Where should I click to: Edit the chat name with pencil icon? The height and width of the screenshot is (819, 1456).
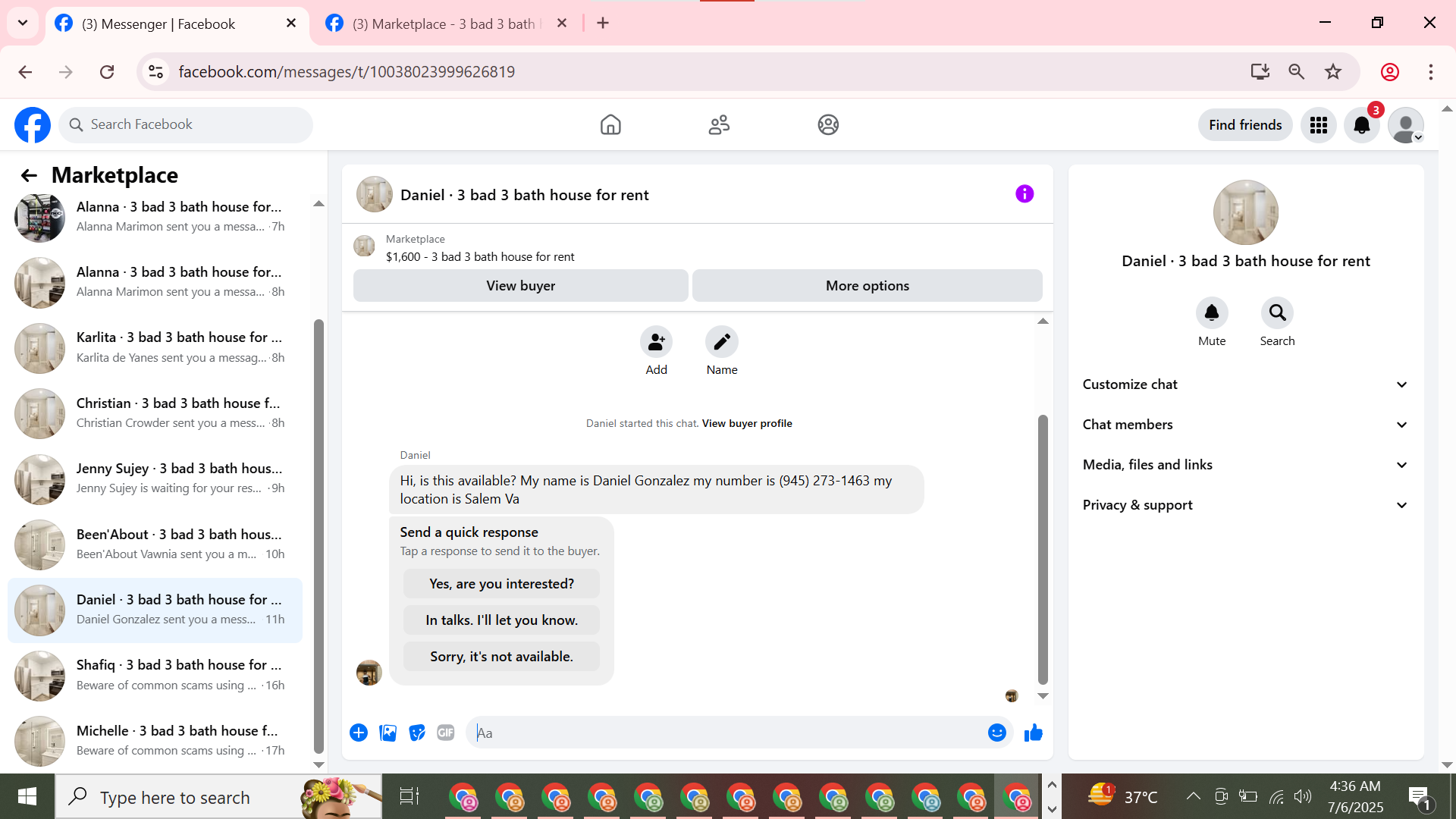[x=722, y=343]
